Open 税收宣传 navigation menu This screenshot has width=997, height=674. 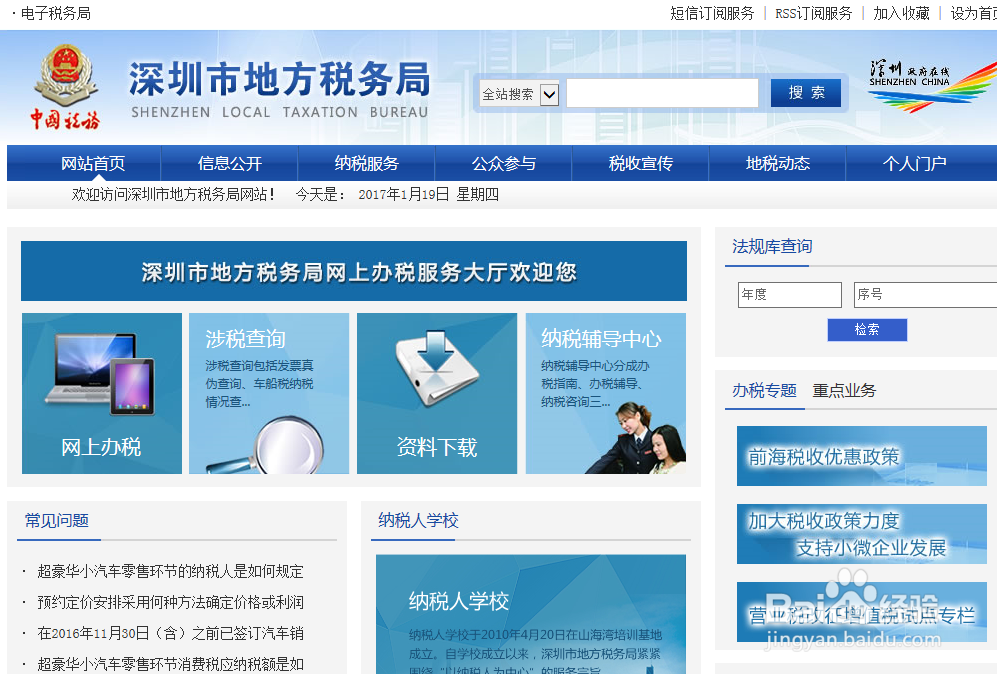[x=640, y=163]
